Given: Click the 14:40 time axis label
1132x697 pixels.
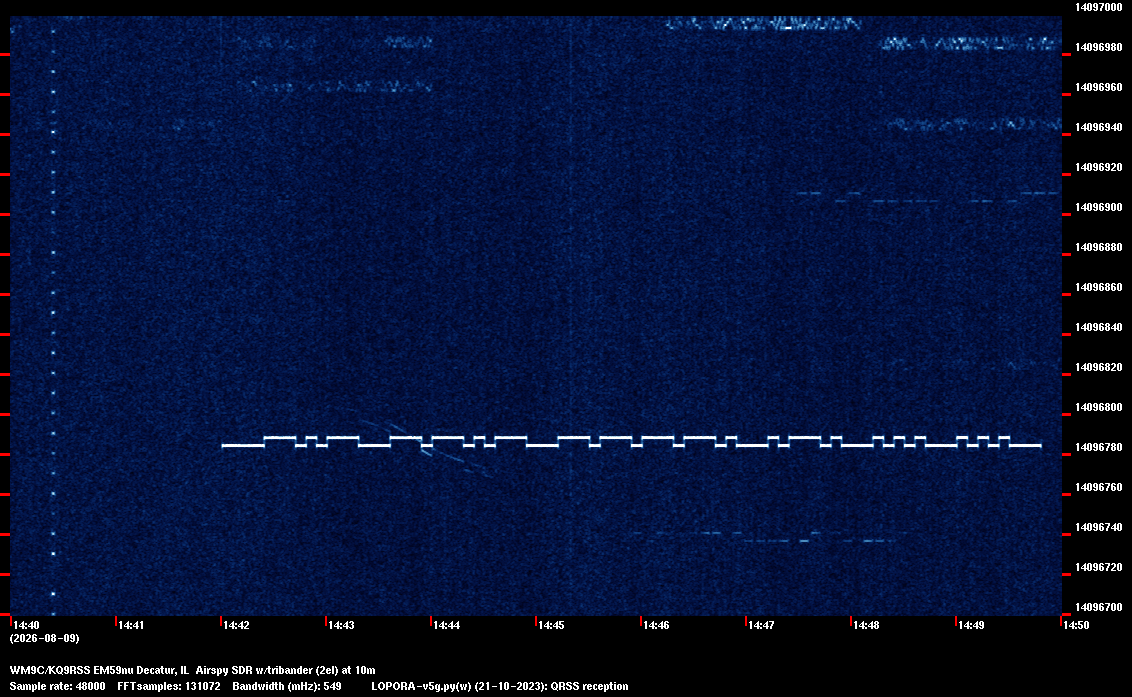Looking at the screenshot, I should pyautogui.click(x=26, y=625).
